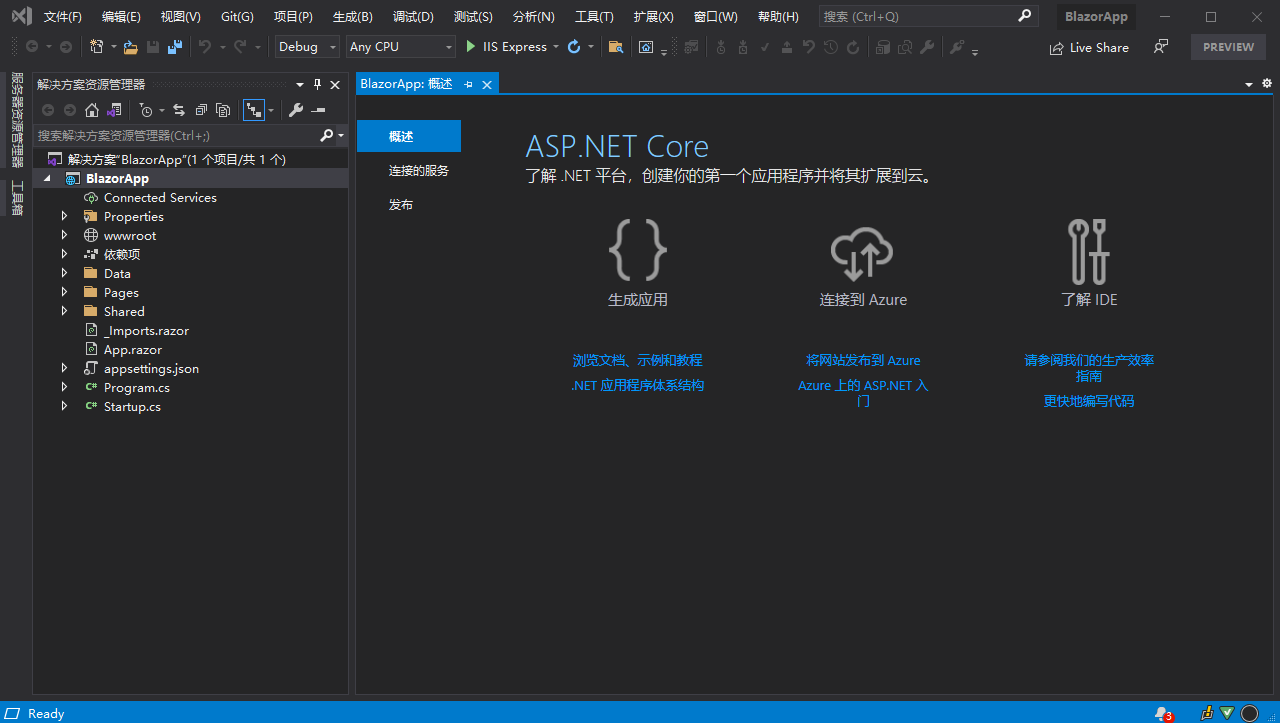Open the 将网站发布到 Azure link

point(863,360)
